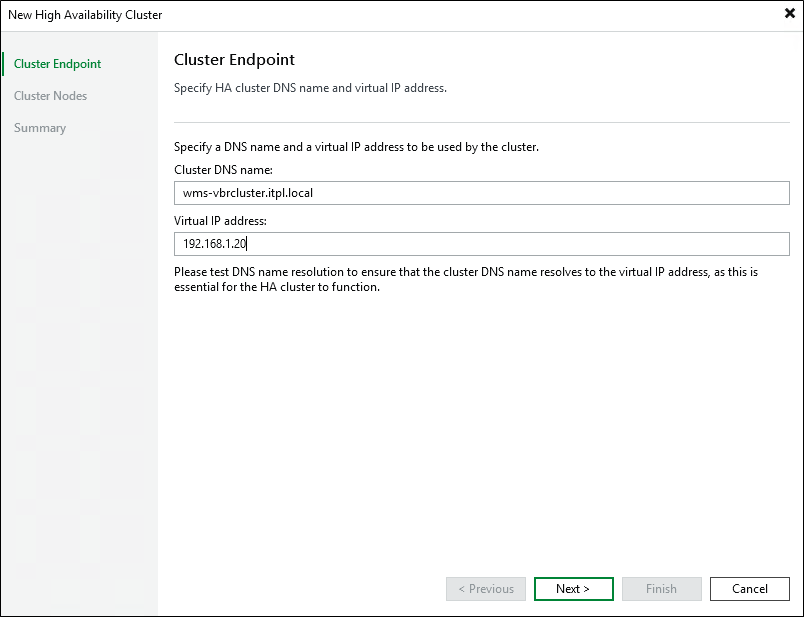This screenshot has width=804, height=617.
Task: Click the 'Specify HA cluster DNS name' subtitle
Action: point(310,88)
